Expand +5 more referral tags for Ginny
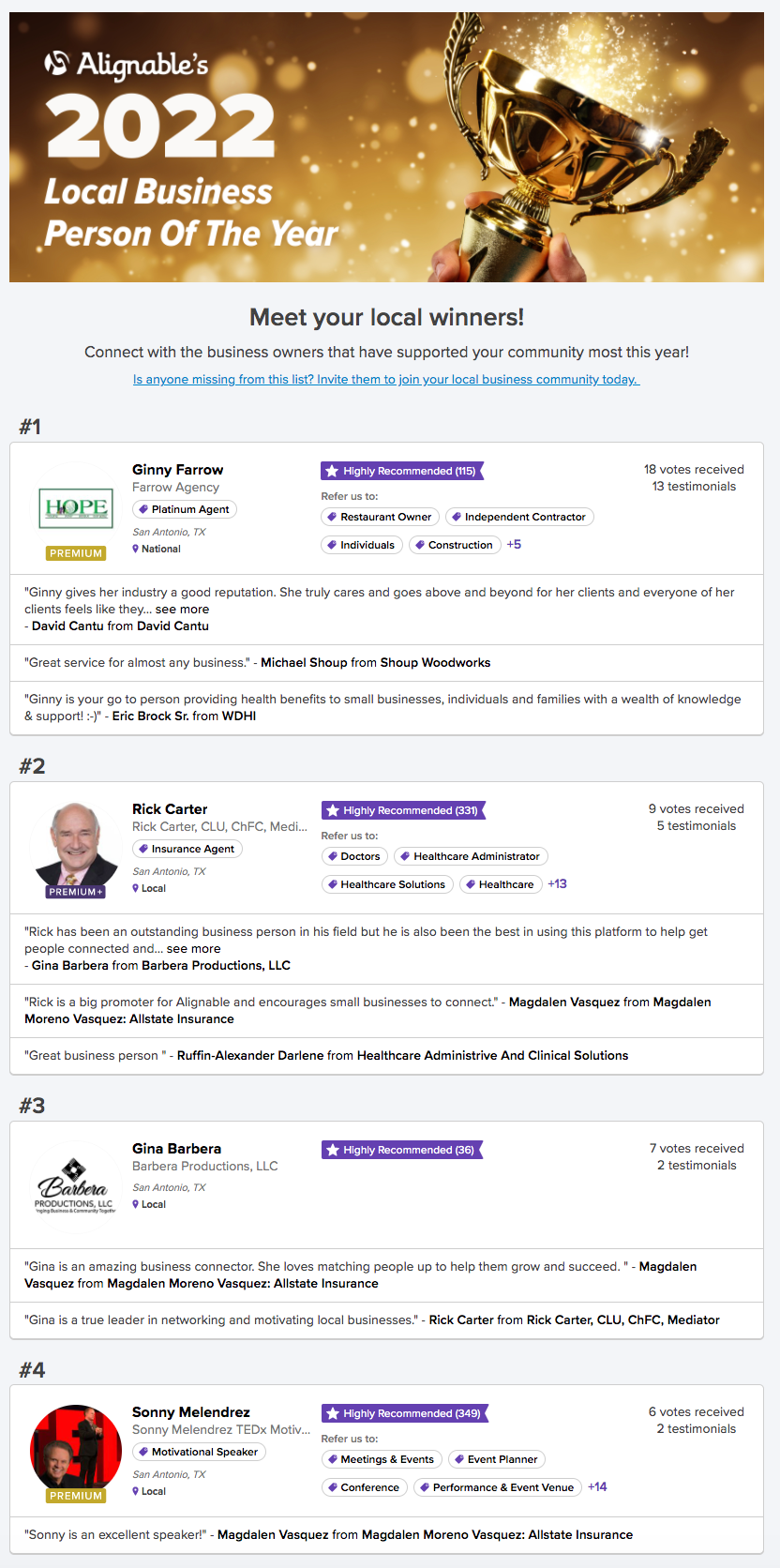 click(x=514, y=545)
